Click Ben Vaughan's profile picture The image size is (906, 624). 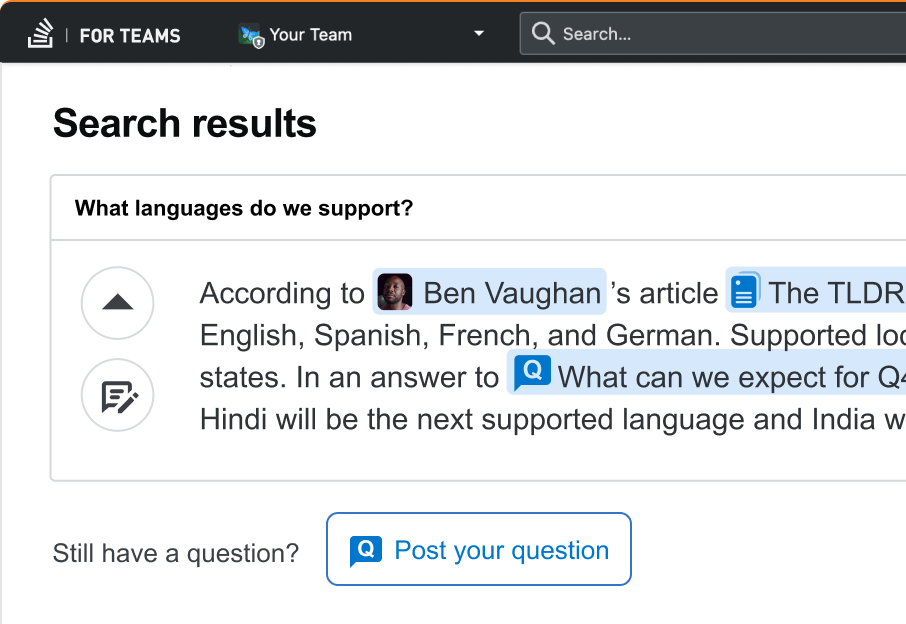[395, 292]
